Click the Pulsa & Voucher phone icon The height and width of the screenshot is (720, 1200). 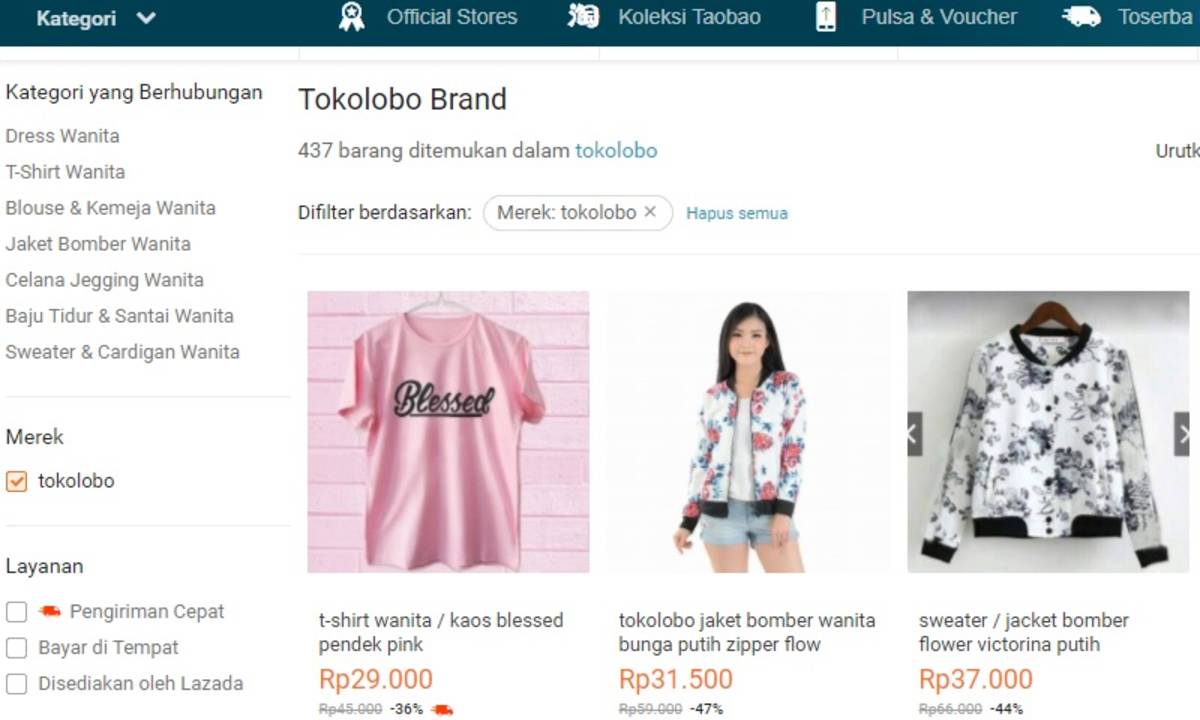click(826, 17)
